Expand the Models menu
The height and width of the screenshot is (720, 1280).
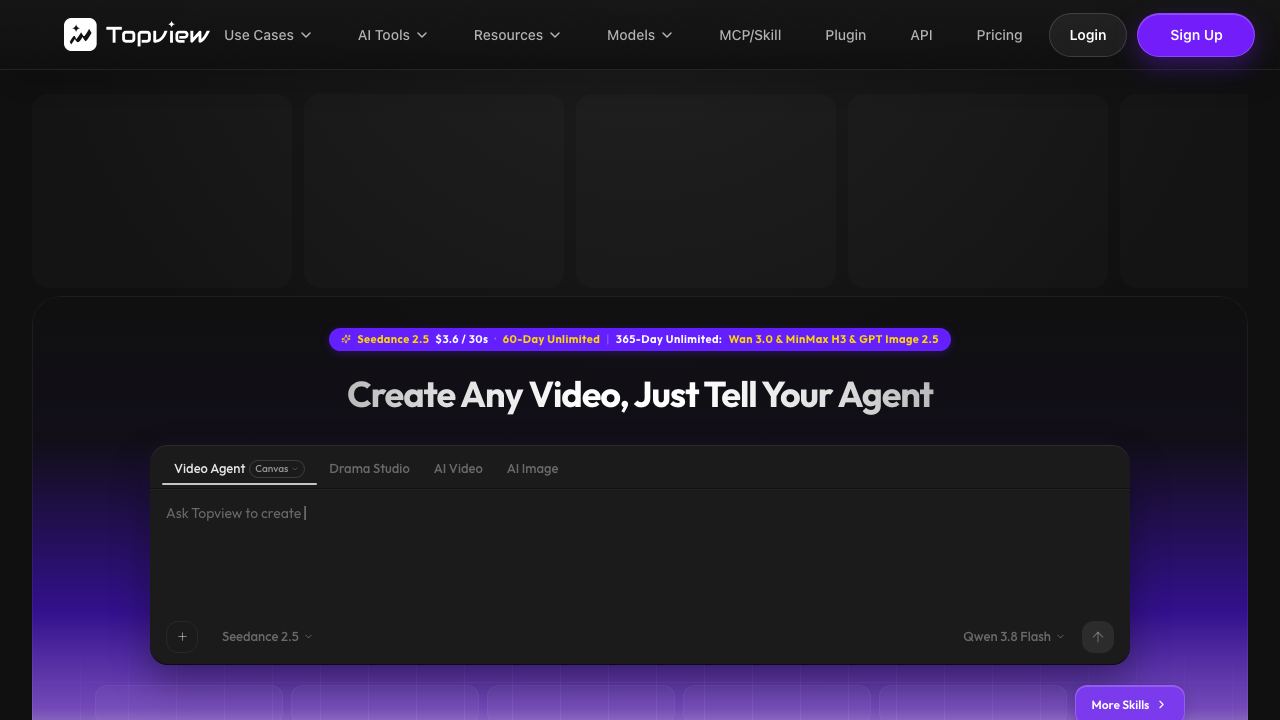(640, 35)
